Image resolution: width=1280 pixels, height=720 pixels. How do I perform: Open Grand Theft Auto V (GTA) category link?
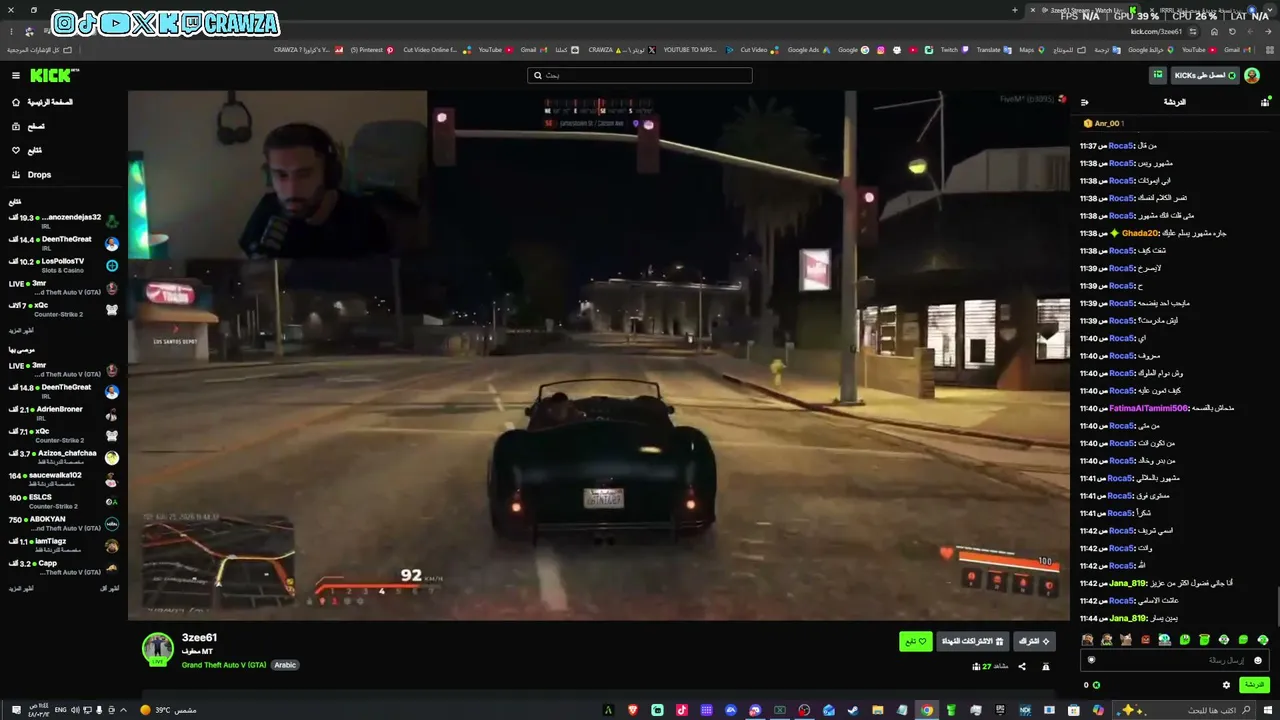224,665
